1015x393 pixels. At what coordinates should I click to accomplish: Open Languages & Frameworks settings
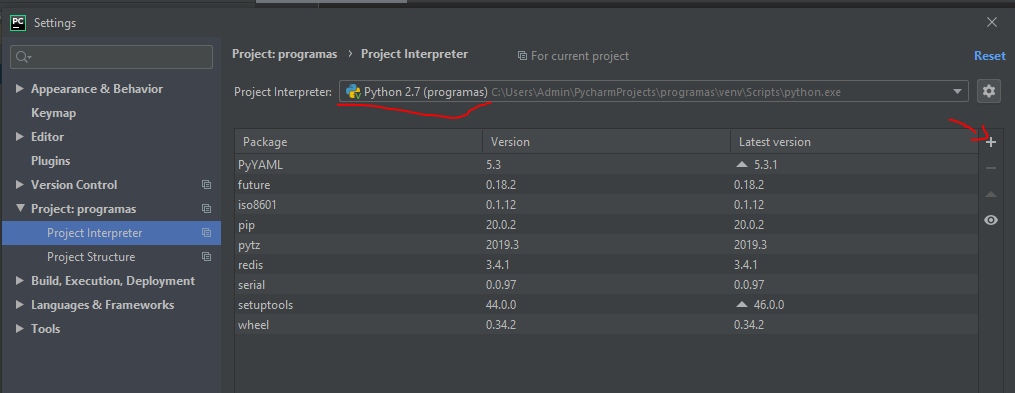[102, 304]
